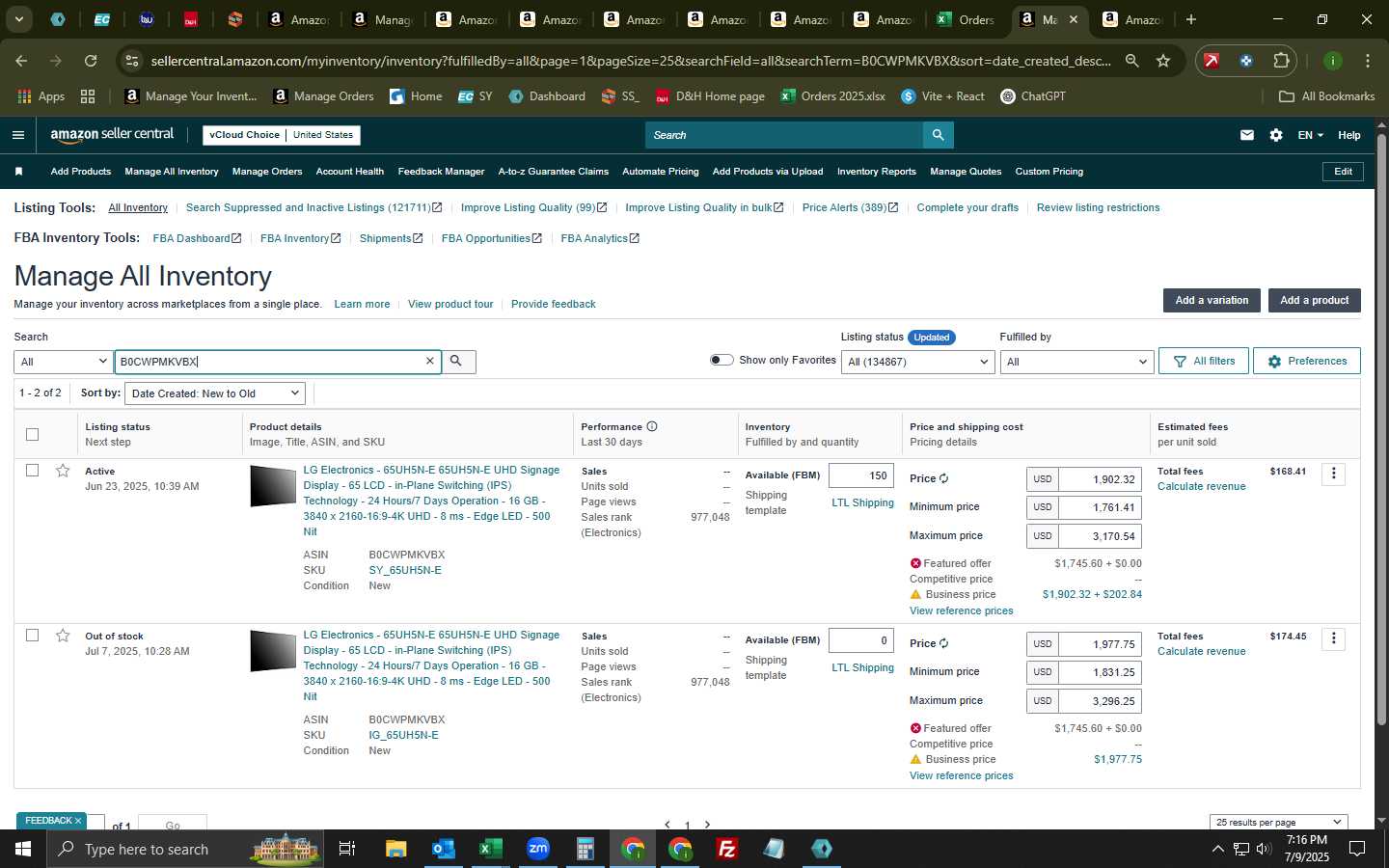Click refresh icon beside Price for first listing

click(944, 478)
